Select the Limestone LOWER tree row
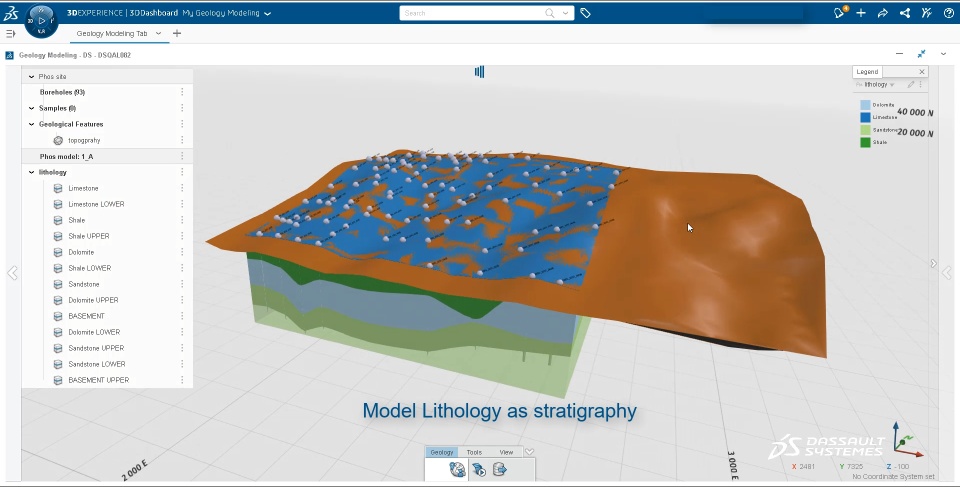Viewport: 960px width, 487px height. [108, 204]
